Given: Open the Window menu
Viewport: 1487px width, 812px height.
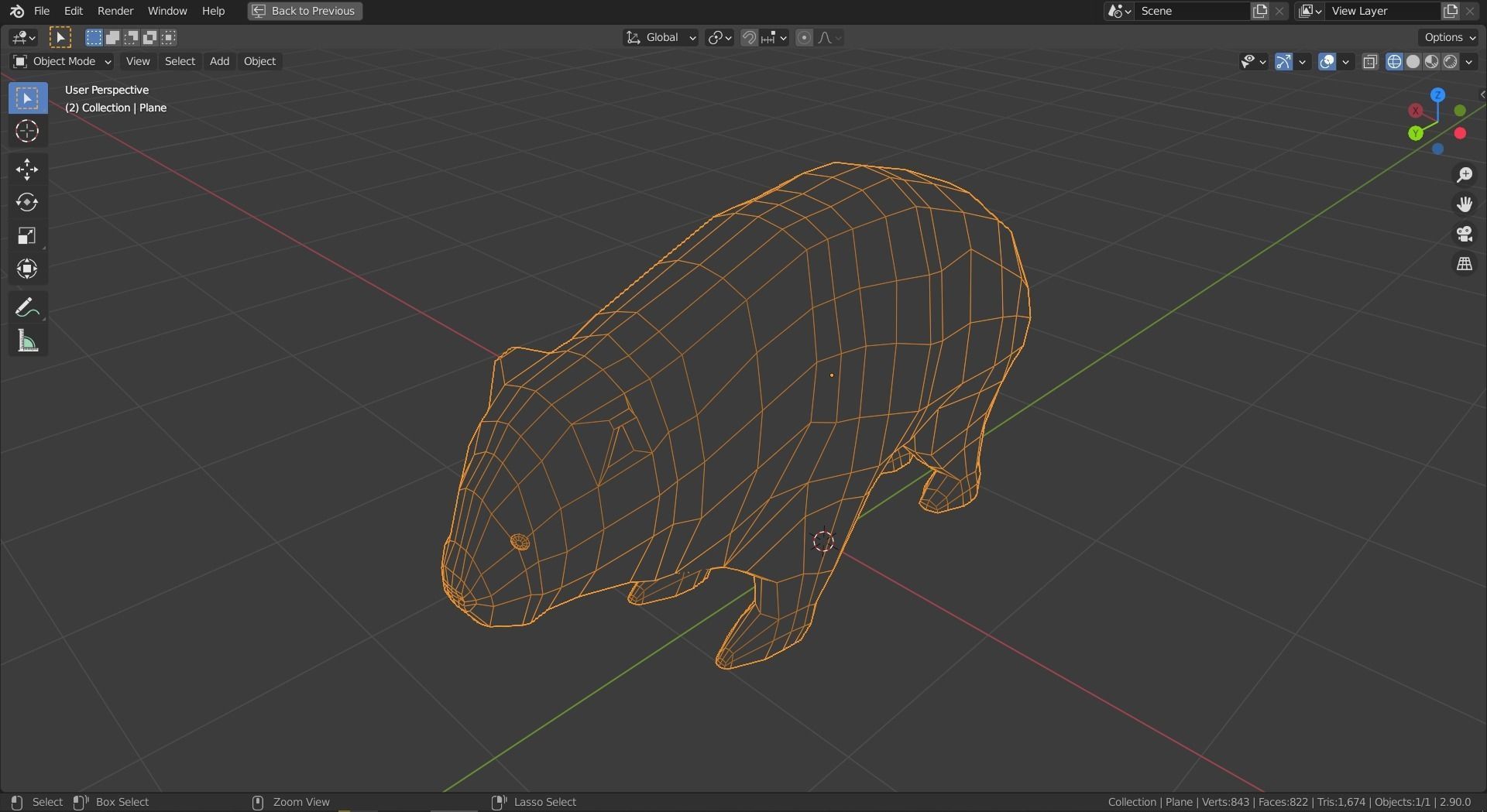Looking at the screenshot, I should 167,11.
